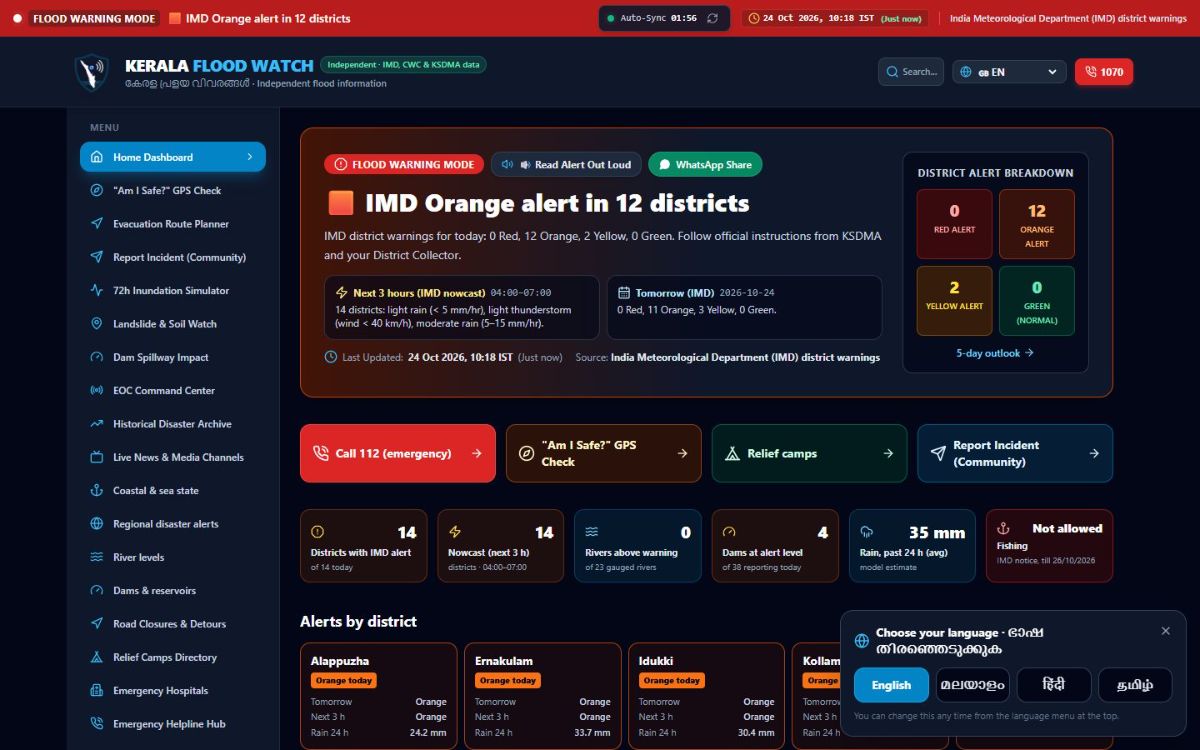Click the Auto-Sync refresh icon
Image resolution: width=1200 pixels, height=750 pixels.
712,18
